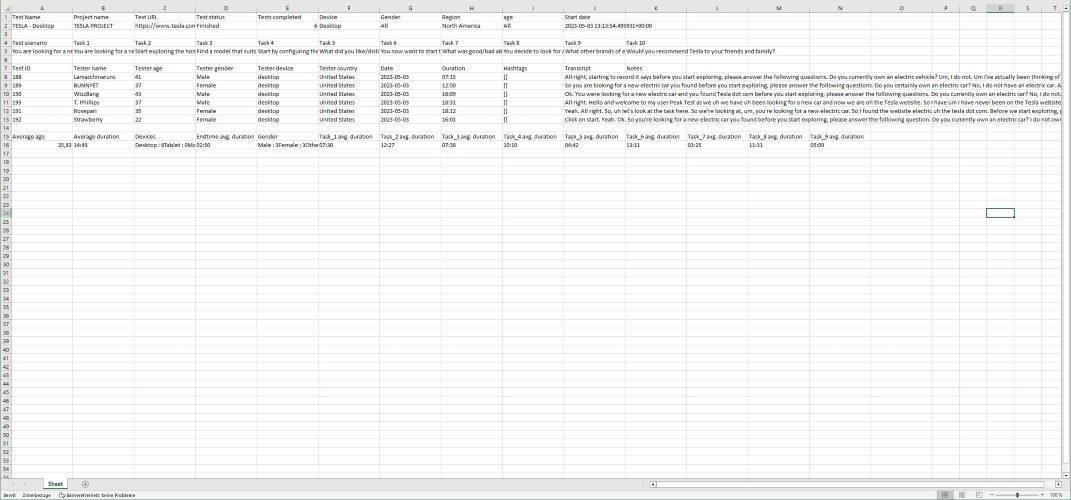The image size is (1071, 500).
Task: Click the zoom in plus icon
Action: pyautogui.click(x=1043, y=495)
